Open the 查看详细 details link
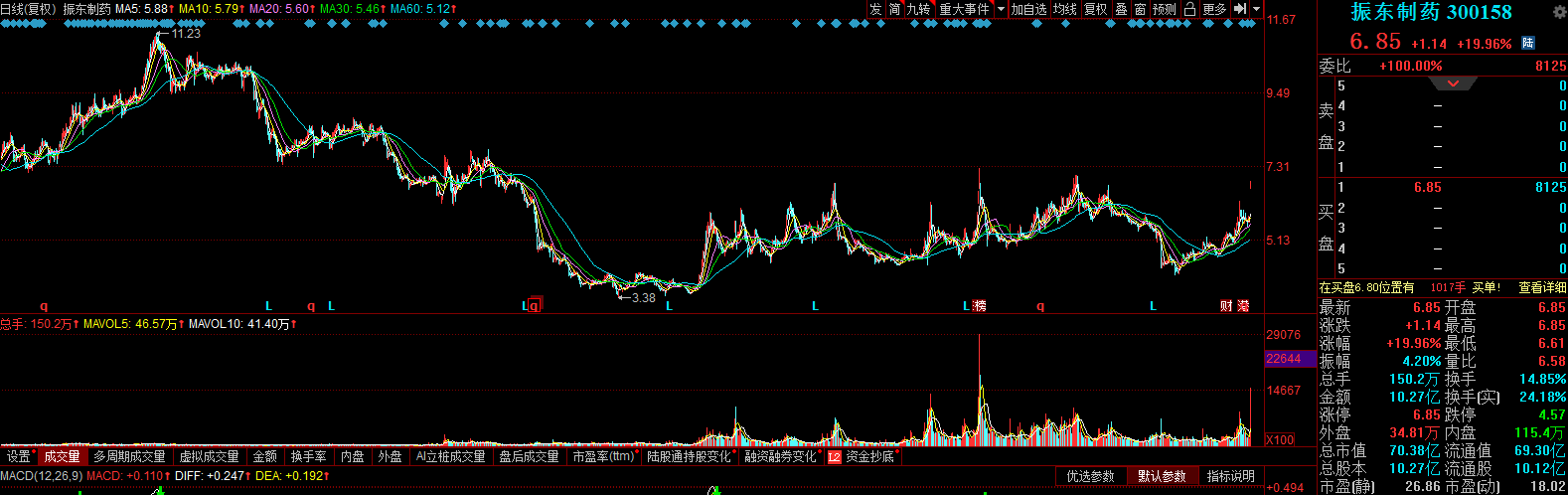 coord(1542,287)
